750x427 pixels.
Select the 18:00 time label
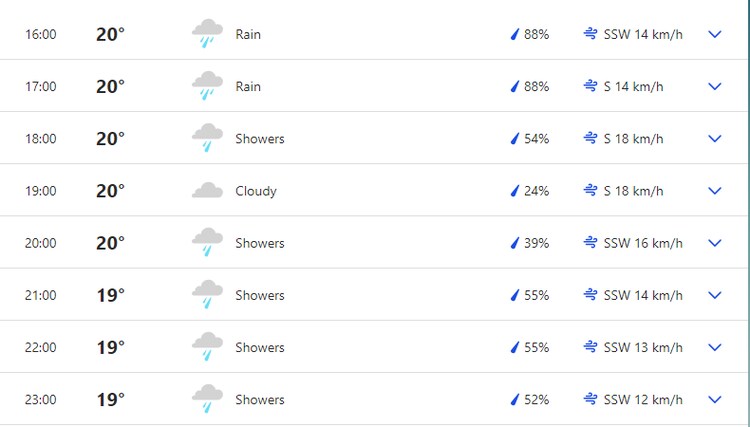[41, 139]
